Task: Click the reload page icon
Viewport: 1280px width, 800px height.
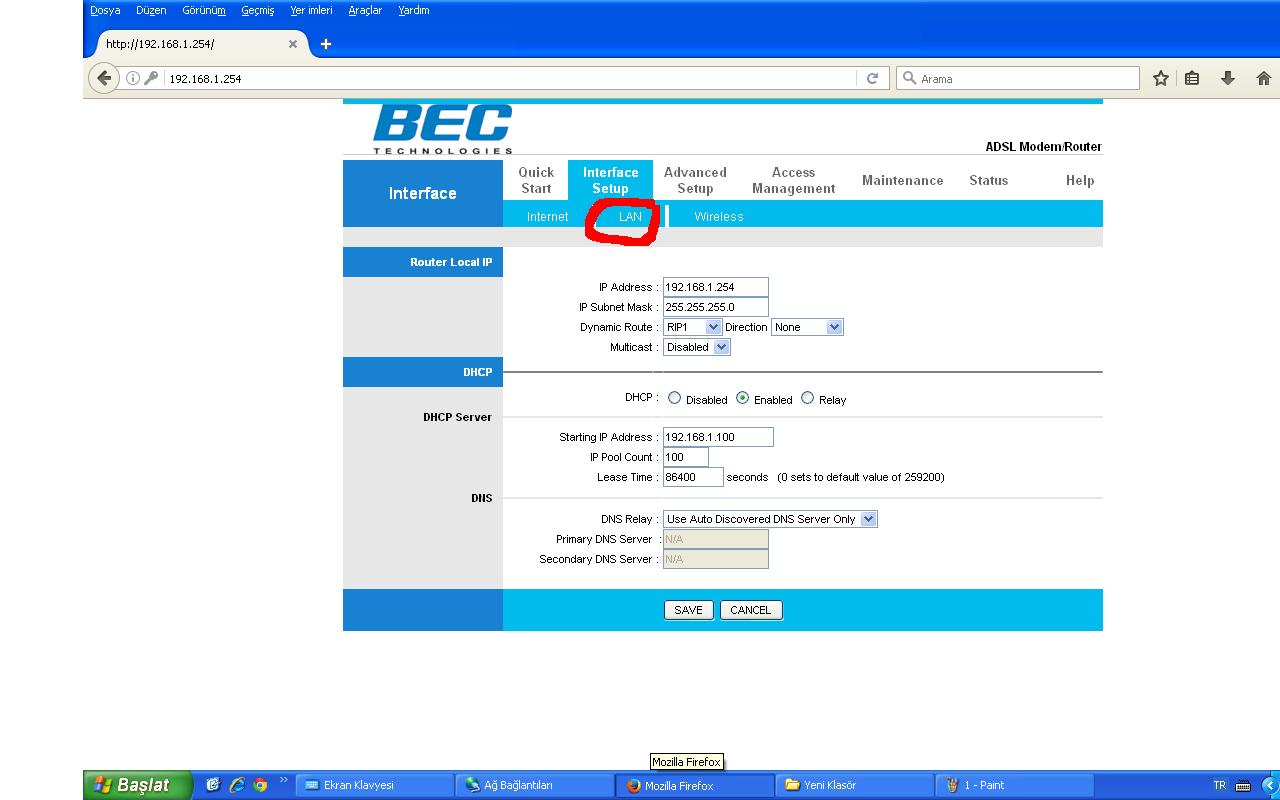Action: [872, 78]
